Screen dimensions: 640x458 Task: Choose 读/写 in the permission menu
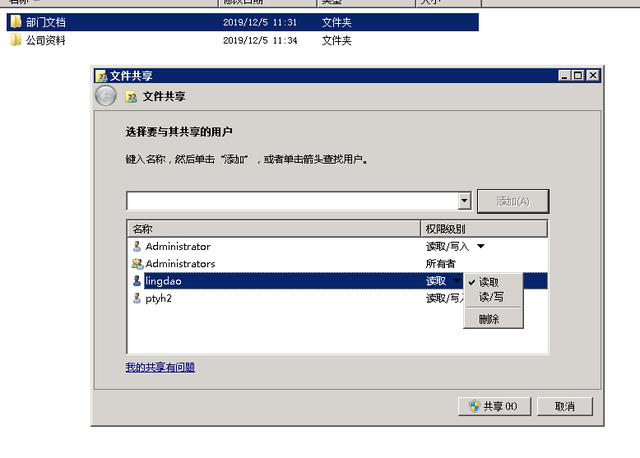pyautogui.click(x=491, y=297)
